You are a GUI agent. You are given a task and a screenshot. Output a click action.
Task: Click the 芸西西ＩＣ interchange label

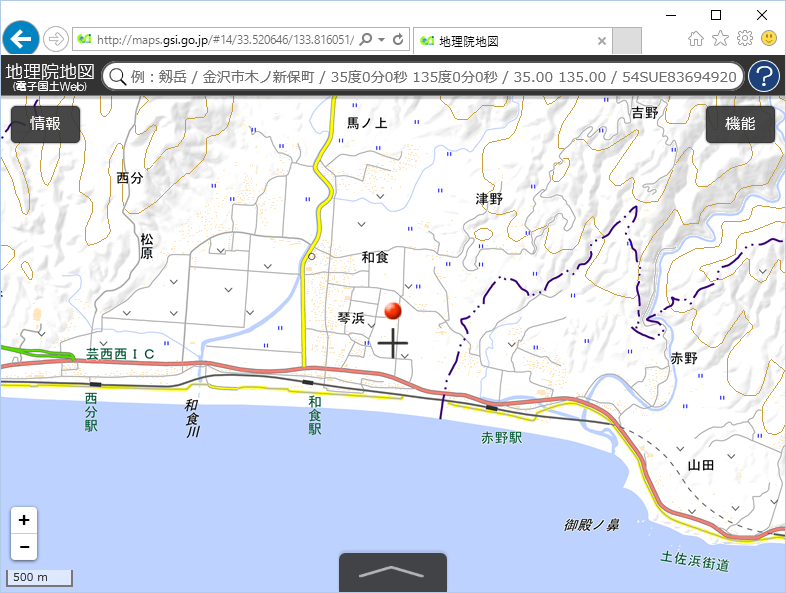pyautogui.click(x=120, y=354)
